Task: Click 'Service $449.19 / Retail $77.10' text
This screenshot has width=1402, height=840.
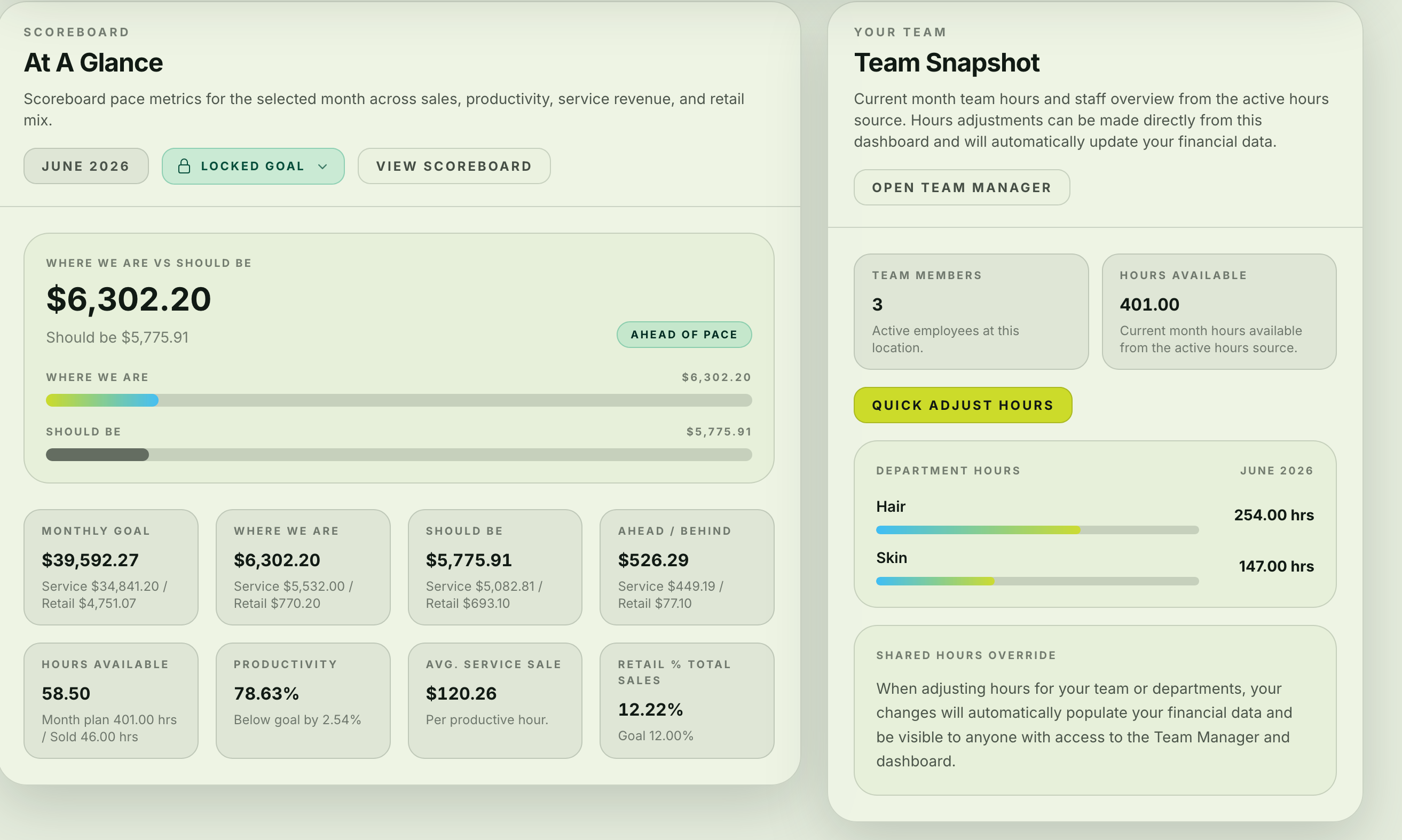Action: coord(671,595)
